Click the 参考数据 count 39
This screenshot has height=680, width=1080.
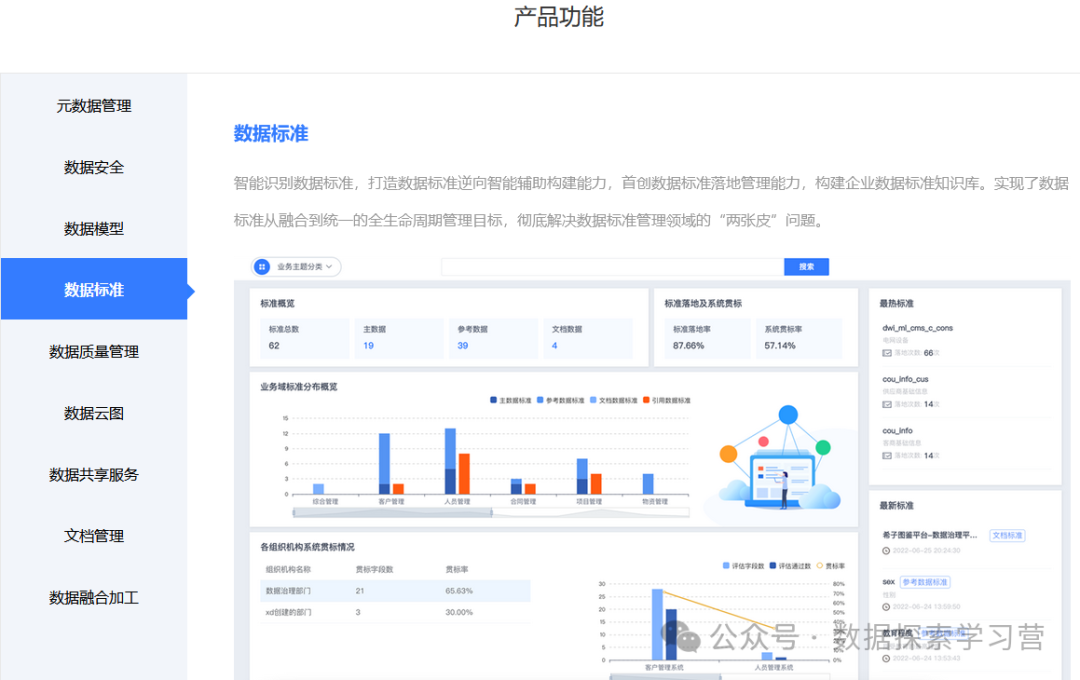[x=462, y=345]
